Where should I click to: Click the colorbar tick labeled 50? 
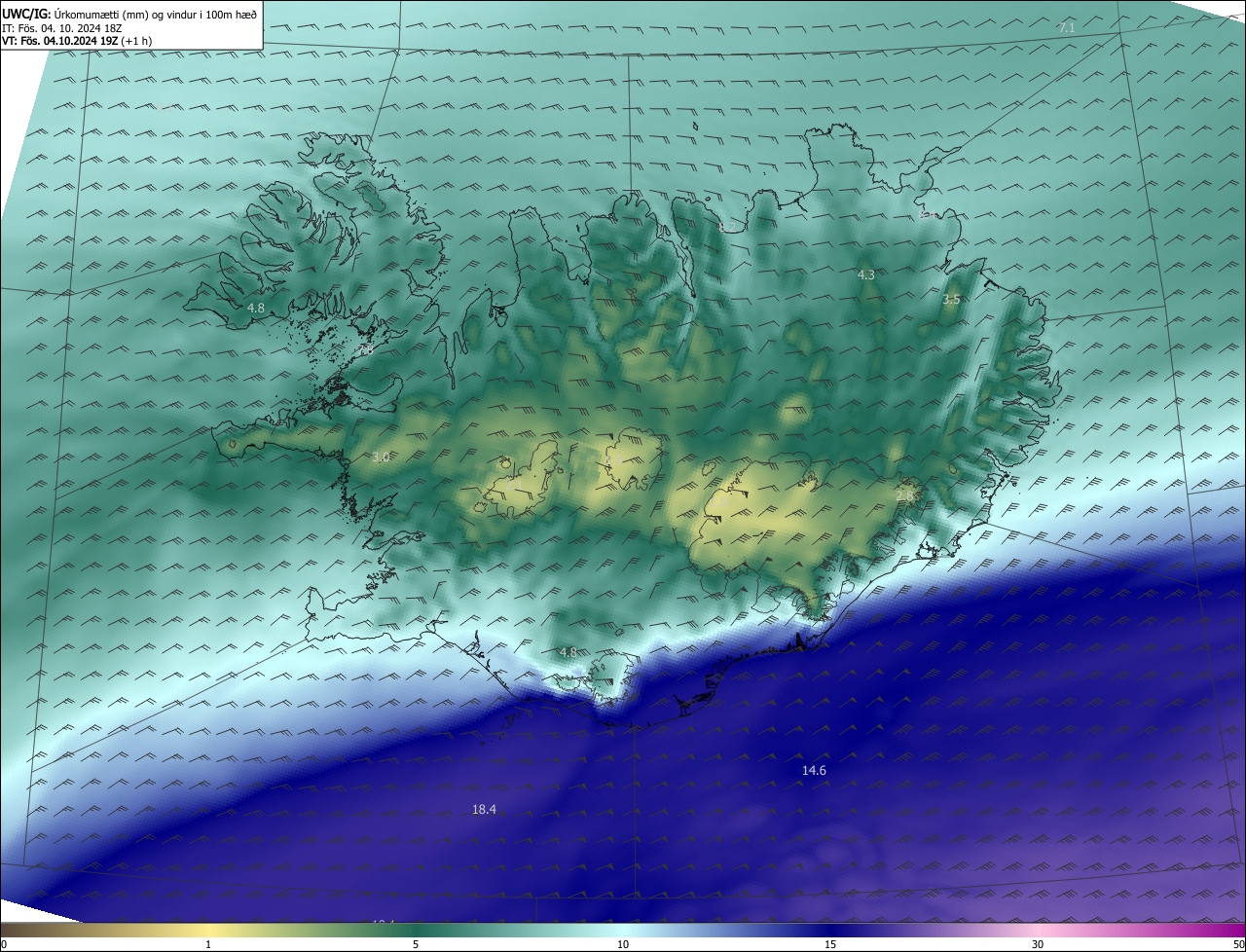click(1237, 944)
